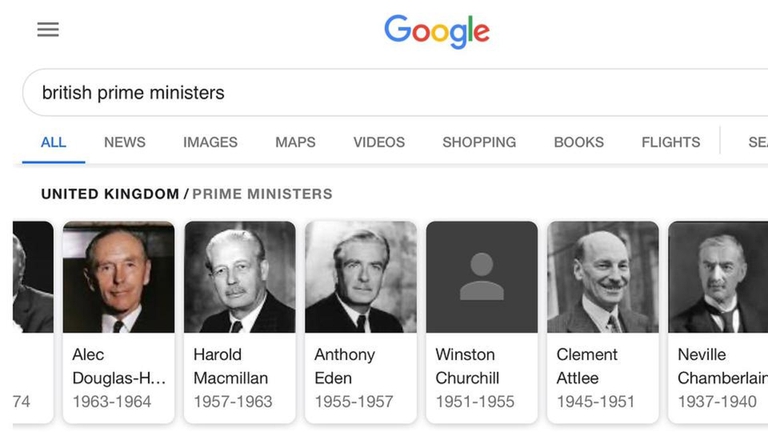768x432 pixels.
Task: Select the ALL search tab
Action: click(54, 142)
